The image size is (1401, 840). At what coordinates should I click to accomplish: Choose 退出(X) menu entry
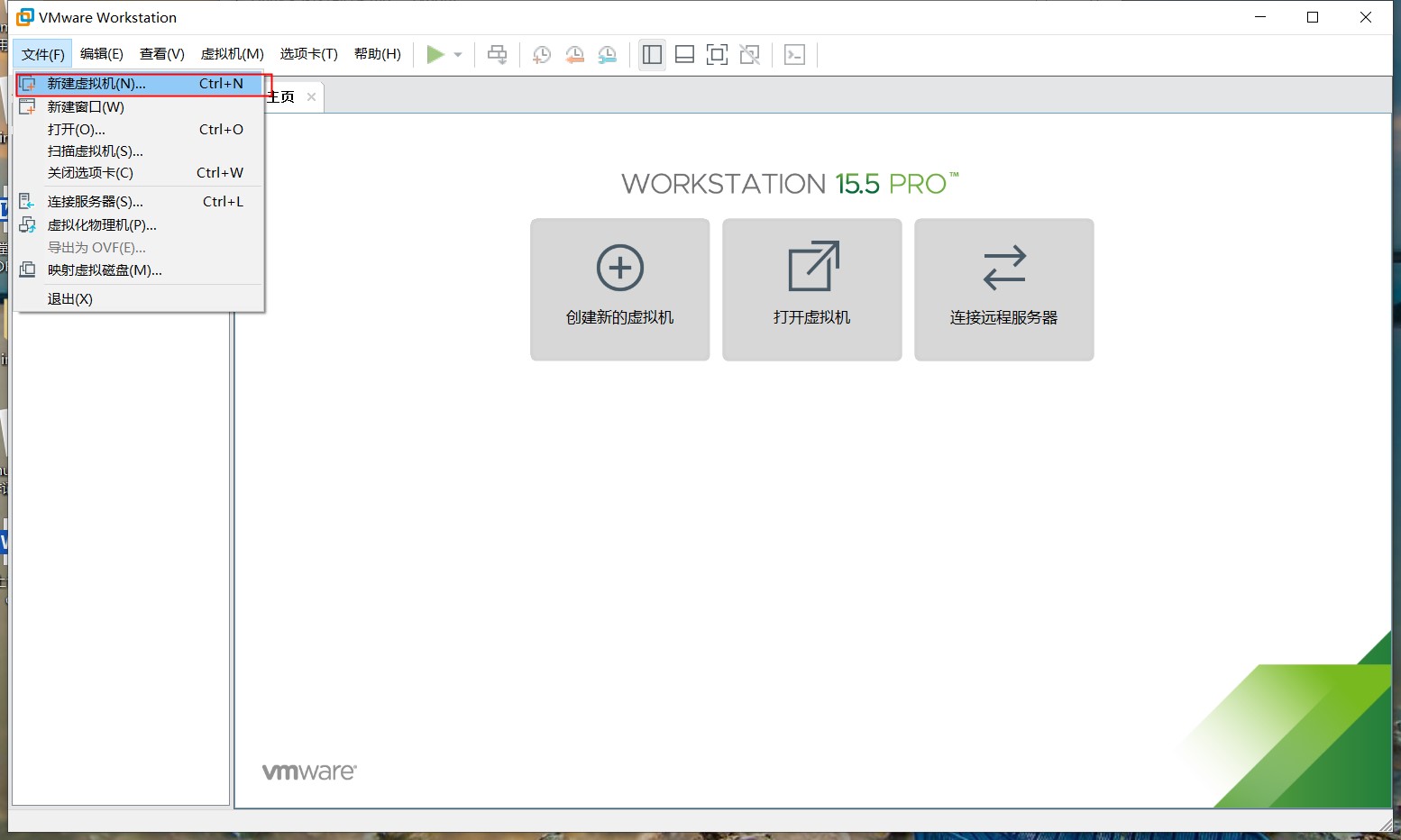140,298
